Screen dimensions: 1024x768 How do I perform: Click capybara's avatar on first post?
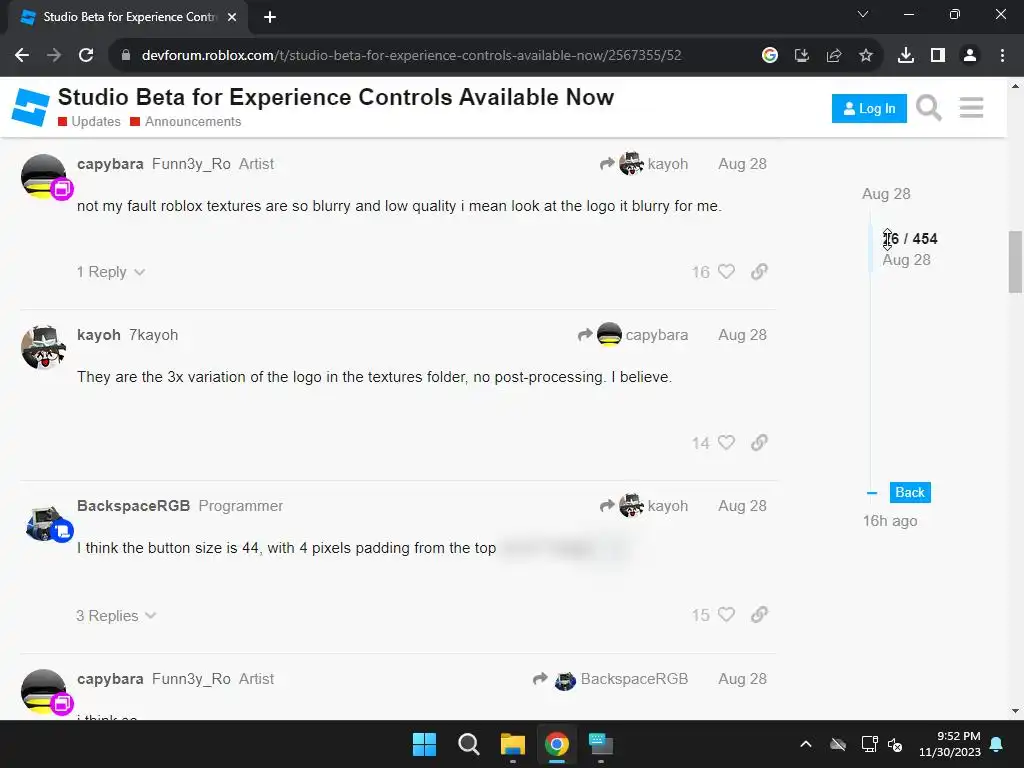43,176
